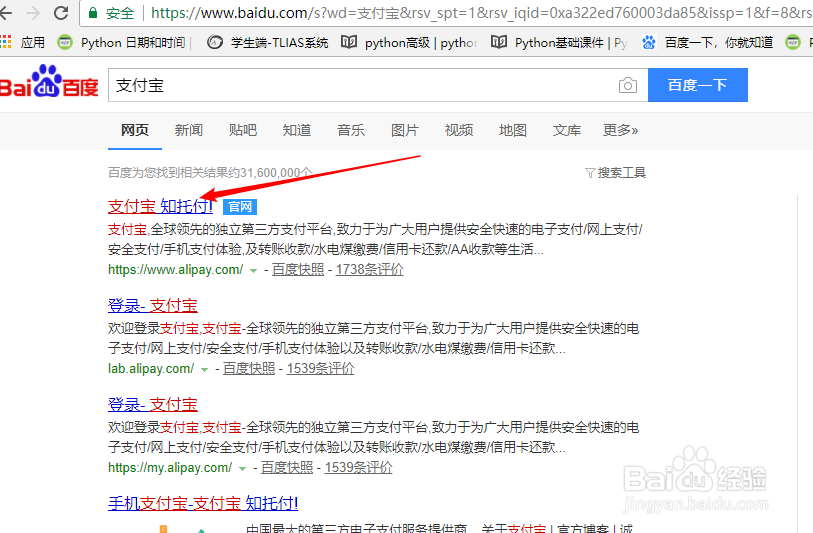Image resolution: width=813 pixels, height=533 pixels.
Task: Switch to the 文库 tab
Action: (567, 130)
